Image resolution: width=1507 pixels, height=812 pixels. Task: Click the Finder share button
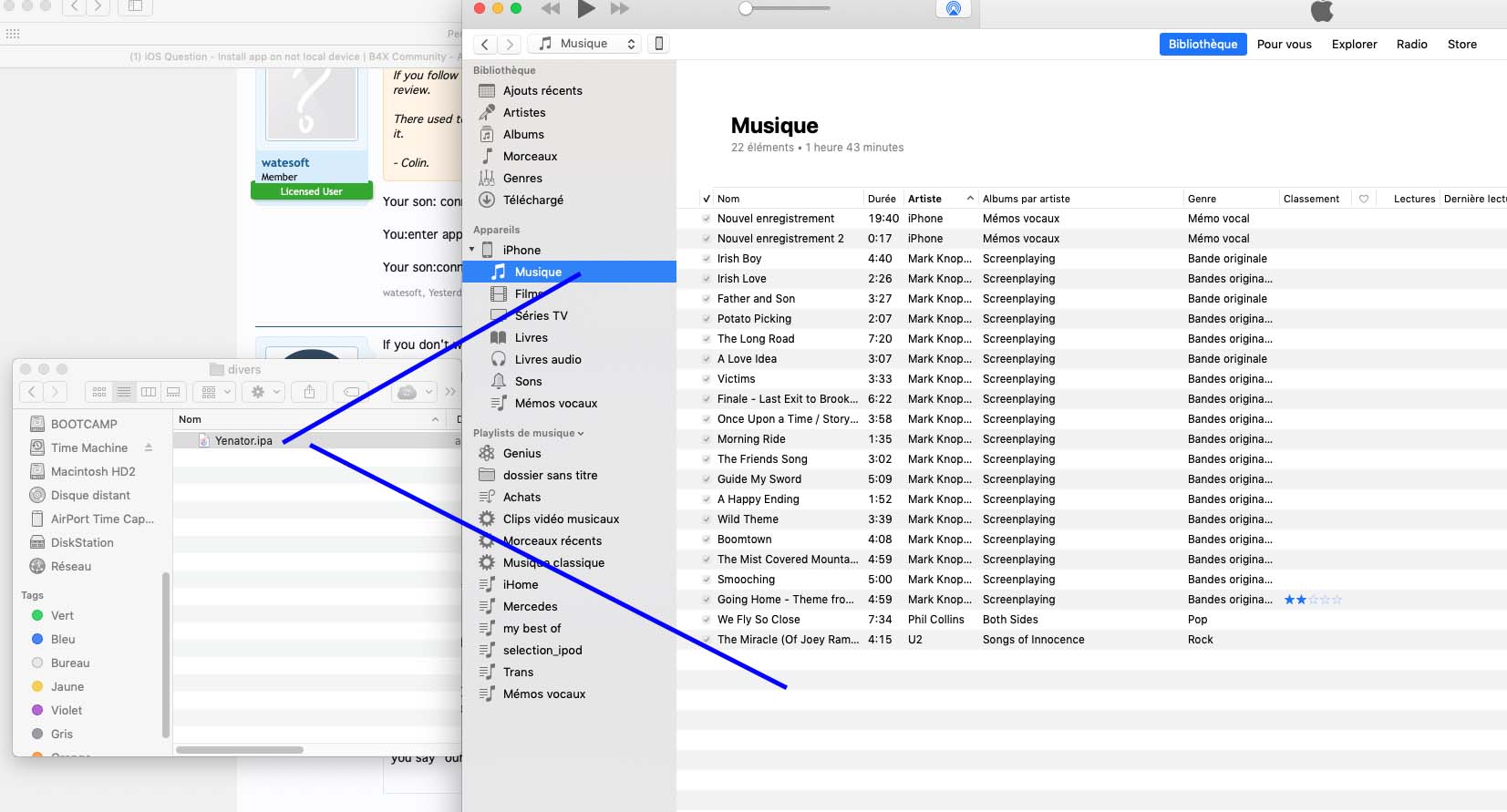coord(309,391)
